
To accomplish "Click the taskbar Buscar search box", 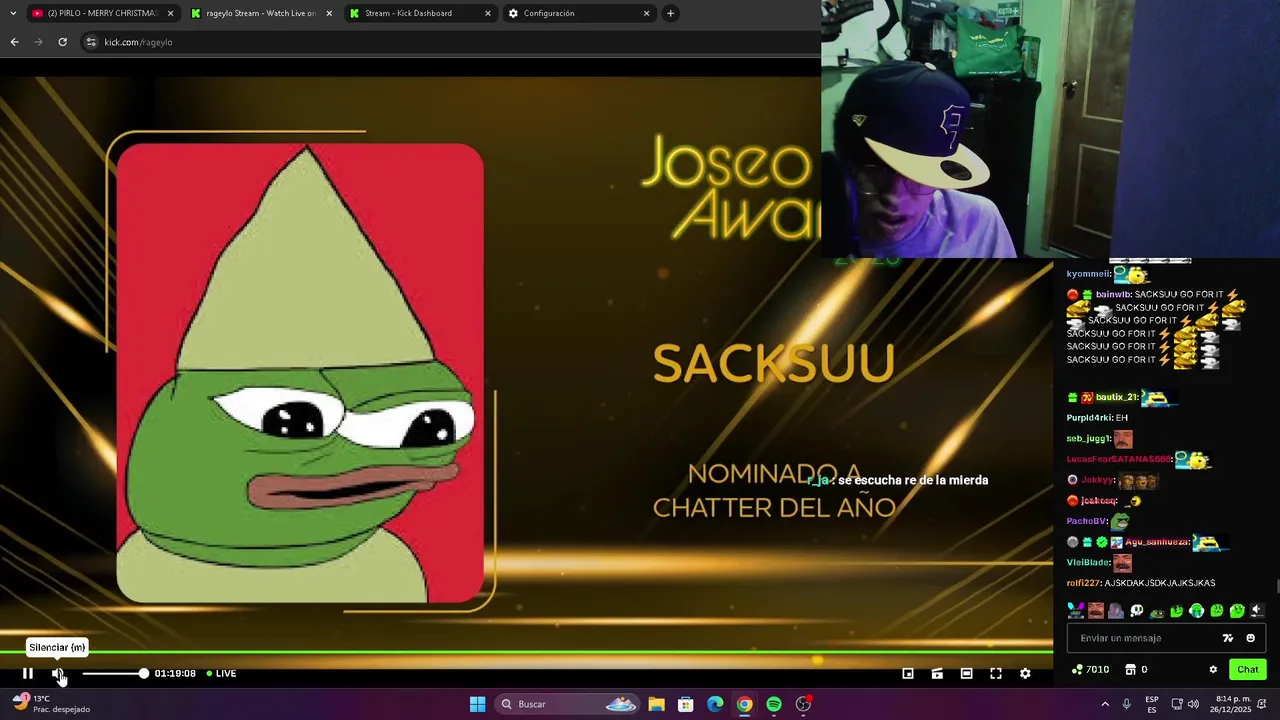I will click(568, 704).
